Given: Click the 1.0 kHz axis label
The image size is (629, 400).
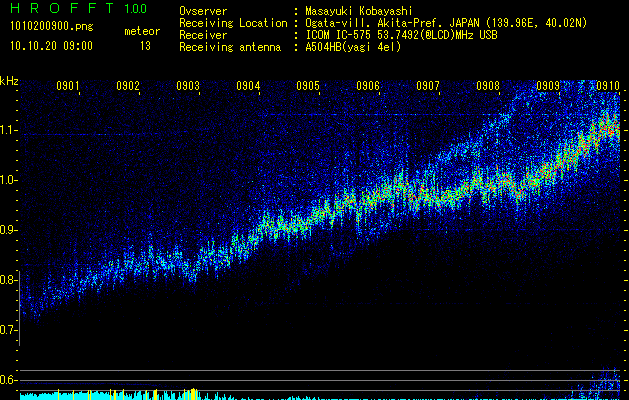Looking at the screenshot, I should click(x=9, y=180).
